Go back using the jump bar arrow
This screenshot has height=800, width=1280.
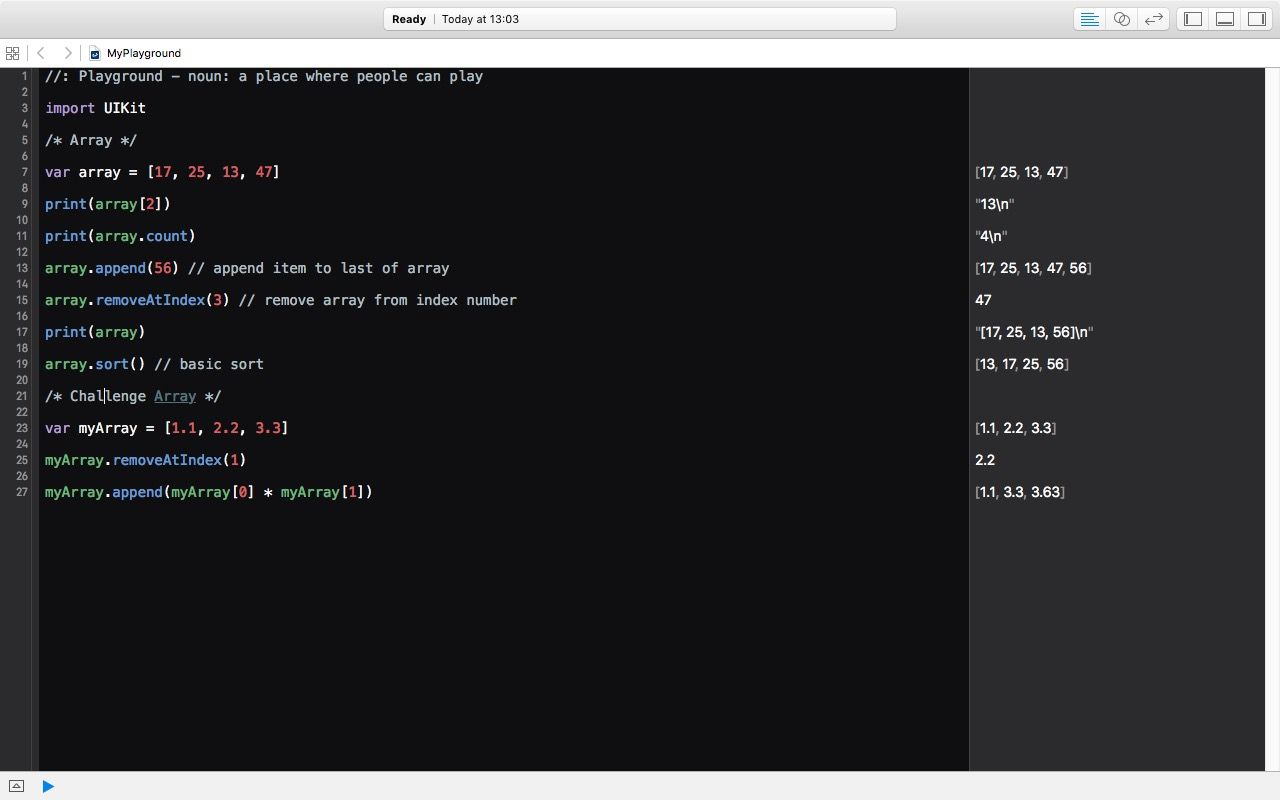(41, 53)
